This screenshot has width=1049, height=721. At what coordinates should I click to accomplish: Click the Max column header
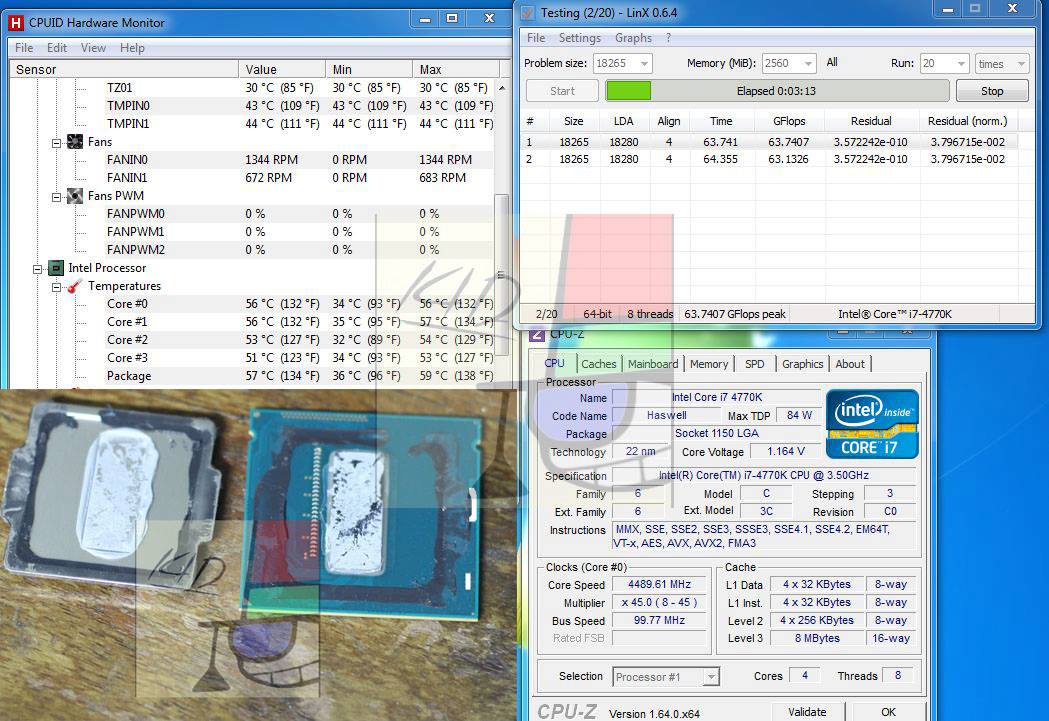(456, 70)
